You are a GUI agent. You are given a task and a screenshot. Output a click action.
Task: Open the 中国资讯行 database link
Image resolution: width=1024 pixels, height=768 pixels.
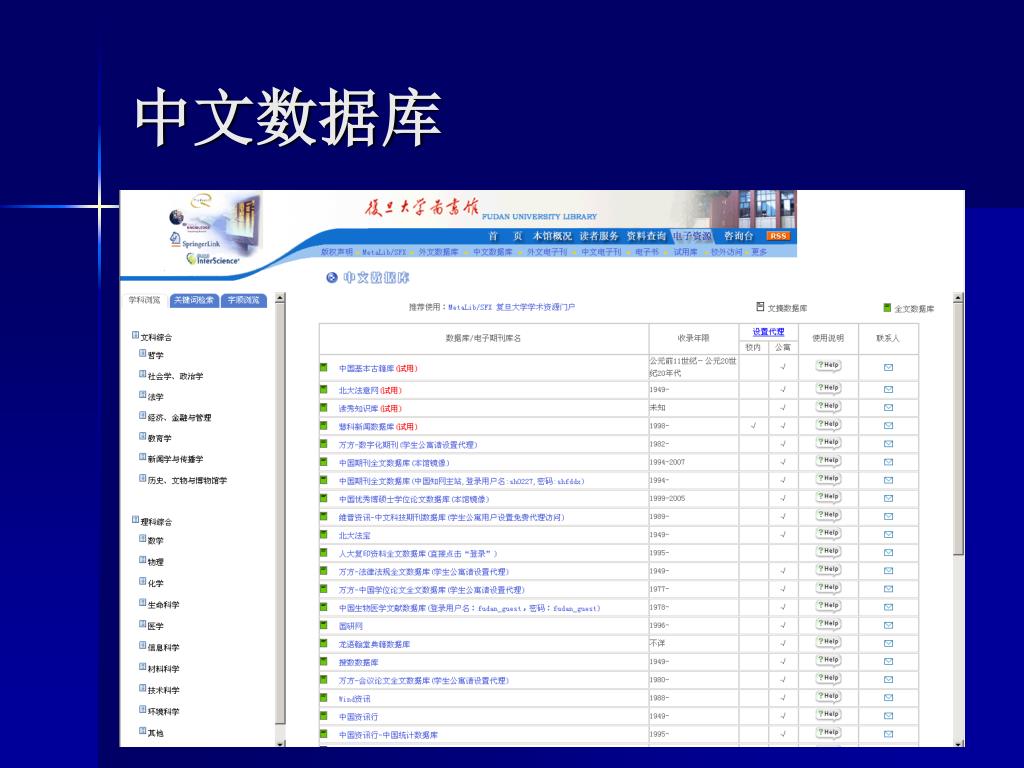(359, 716)
